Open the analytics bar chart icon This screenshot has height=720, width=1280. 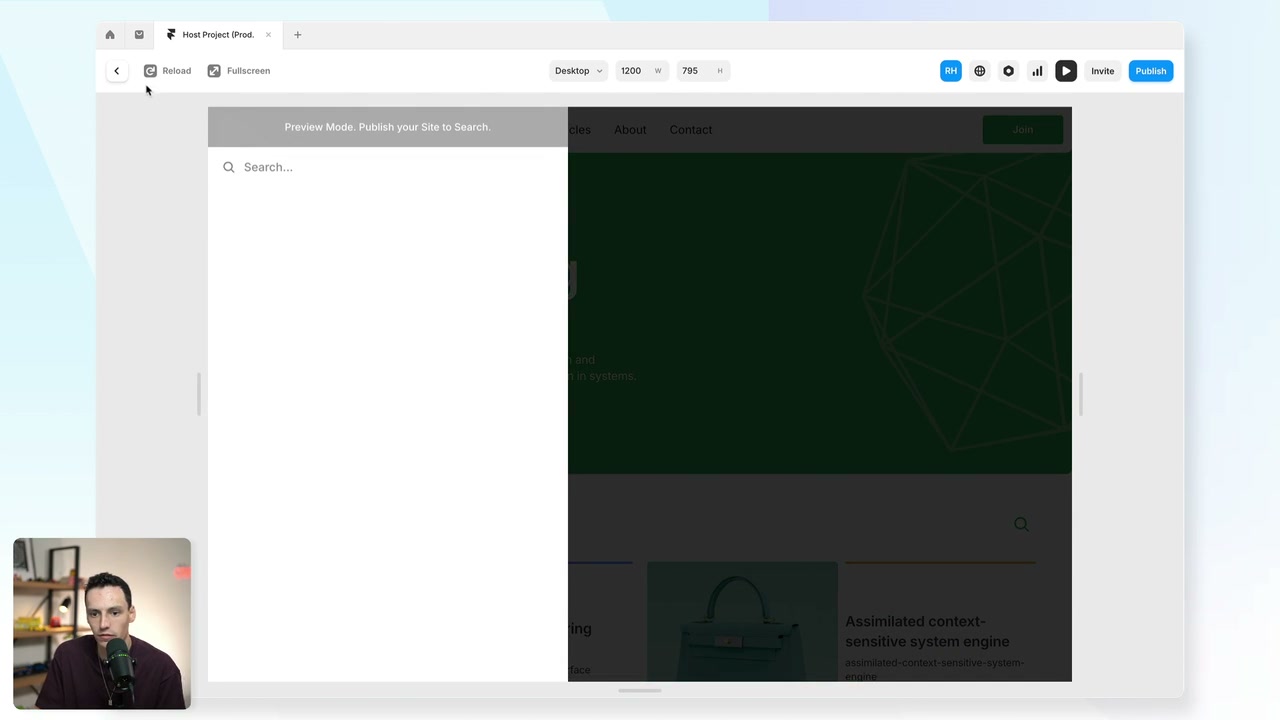[1037, 71]
